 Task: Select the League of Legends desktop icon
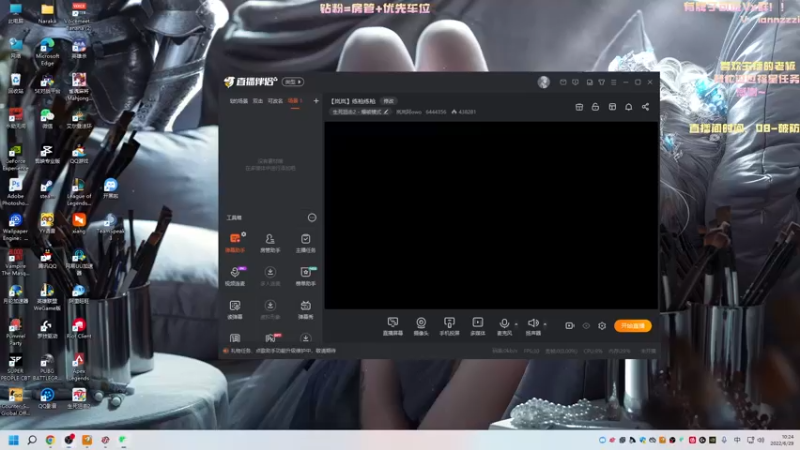tap(79, 192)
